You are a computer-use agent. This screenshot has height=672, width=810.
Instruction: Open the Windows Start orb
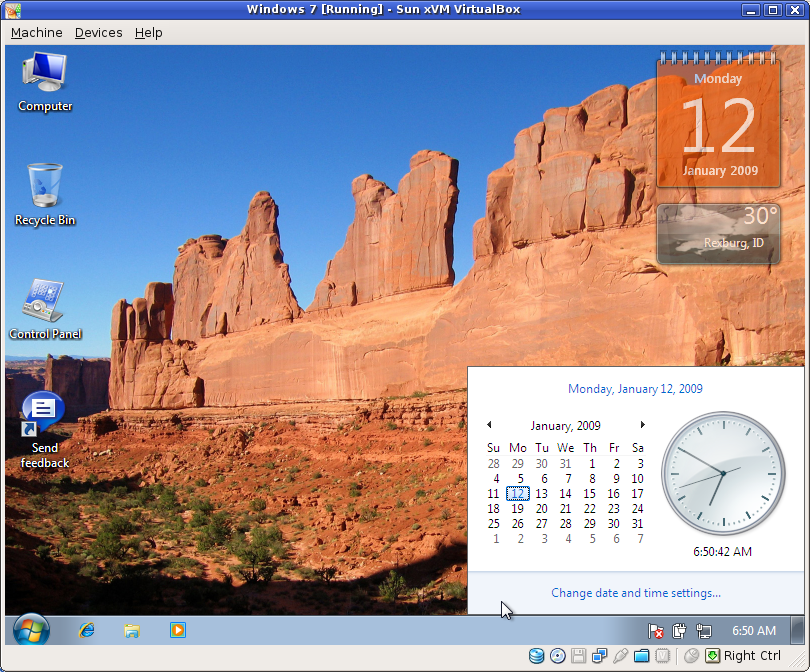(31, 630)
